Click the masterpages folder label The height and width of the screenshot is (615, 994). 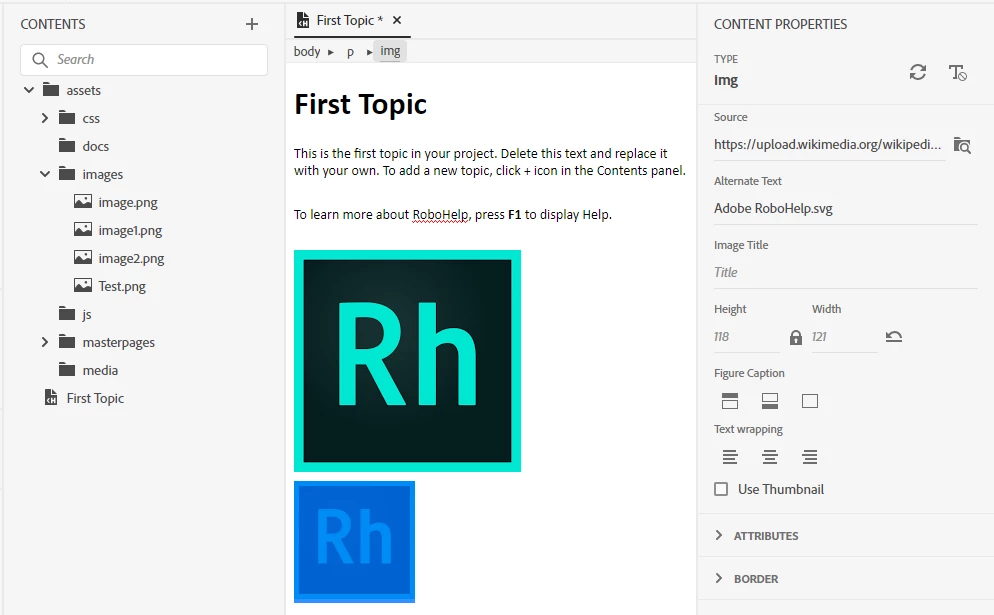pyautogui.click(x=119, y=342)
